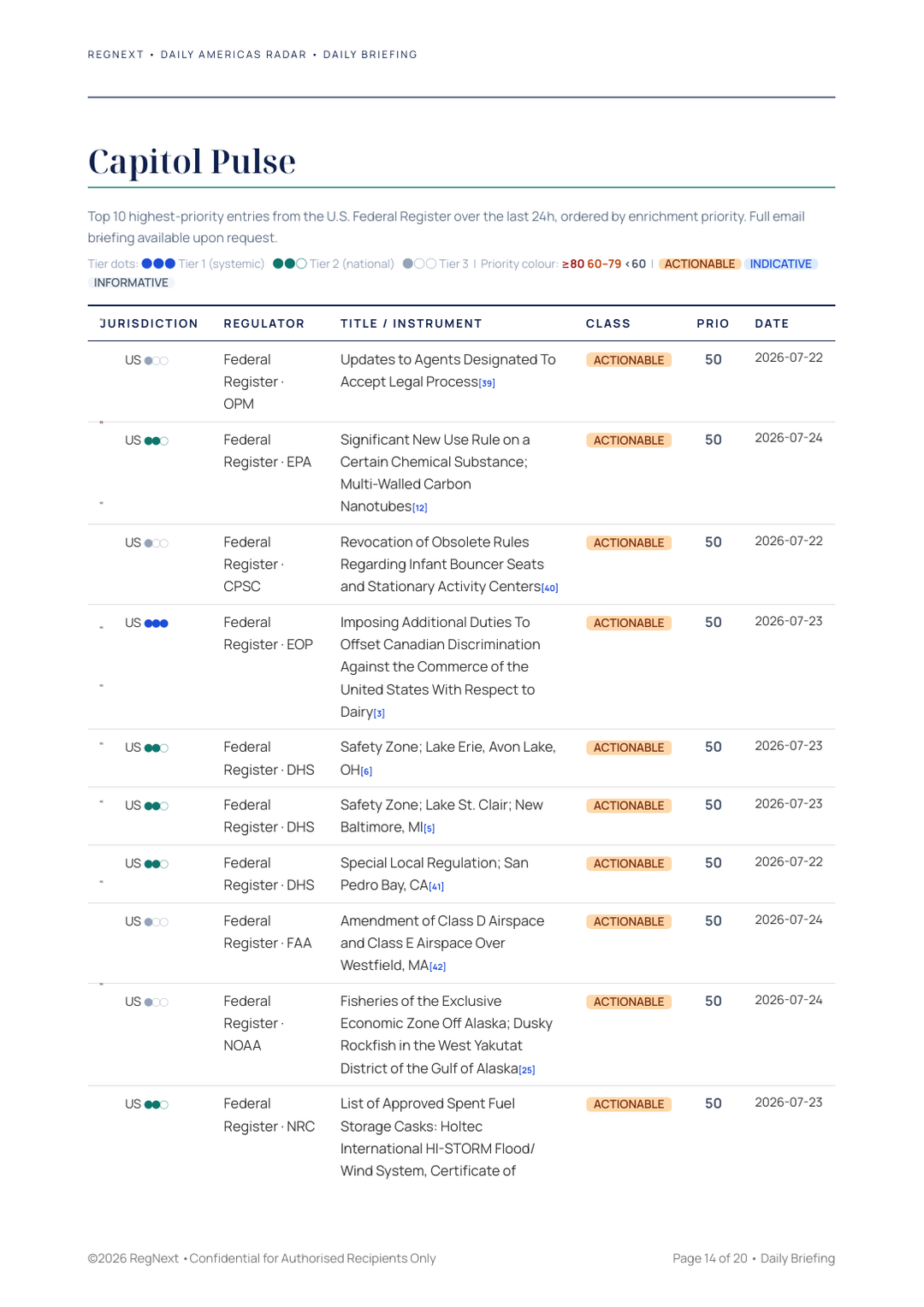Open footnote reference [12]
Image resolution: width=924 pixels, height=1307 pixels.
tap(420, 508)
